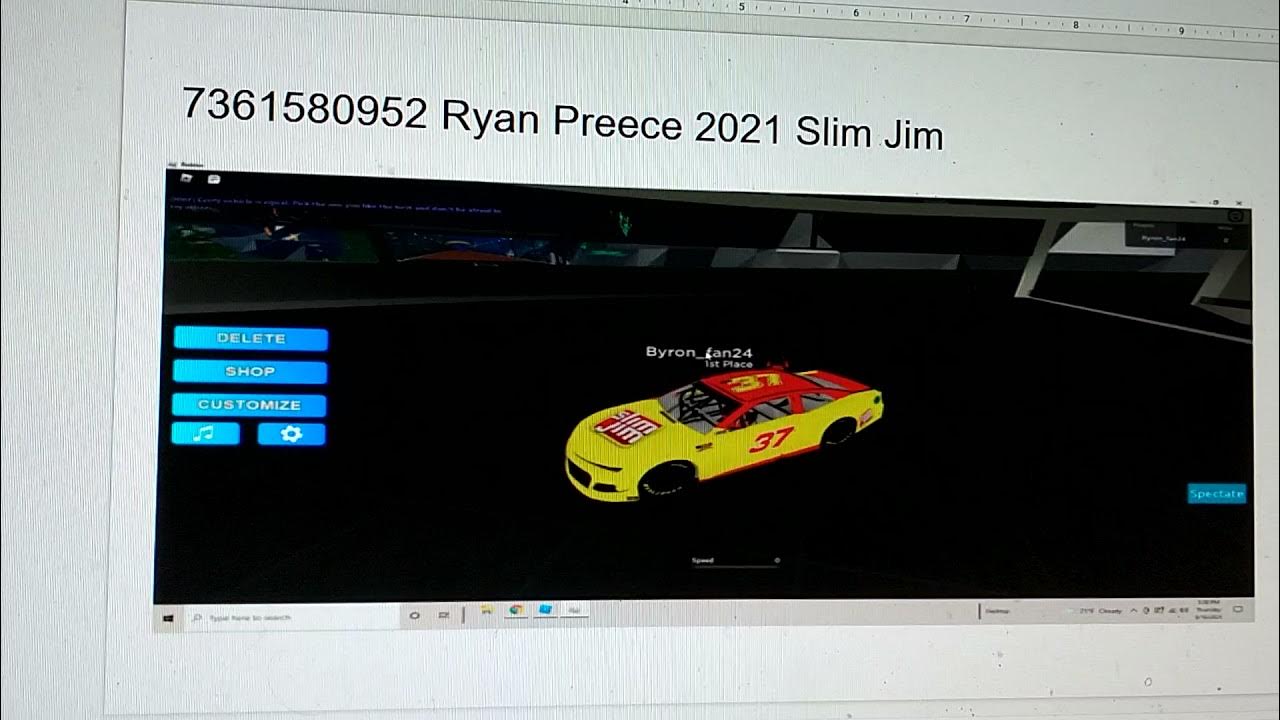Click the music note button
This screenshot has height=720, width=1280.
click(205, 433)
